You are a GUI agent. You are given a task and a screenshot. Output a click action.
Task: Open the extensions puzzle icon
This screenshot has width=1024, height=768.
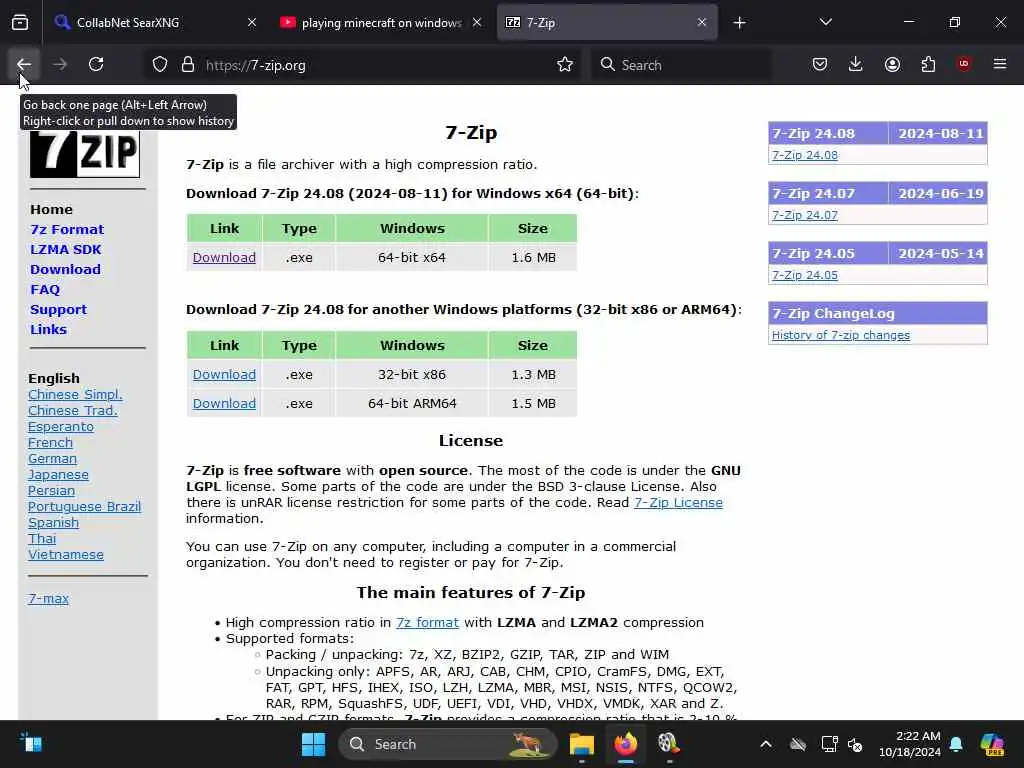(x=928, y=65)
